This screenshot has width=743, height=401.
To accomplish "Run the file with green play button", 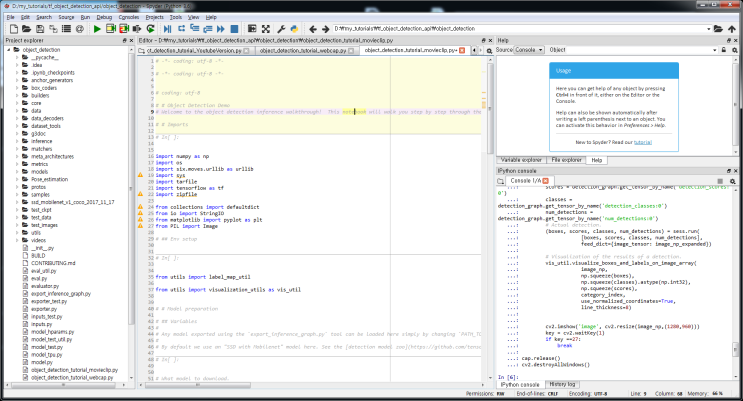I will pos(96,29).
